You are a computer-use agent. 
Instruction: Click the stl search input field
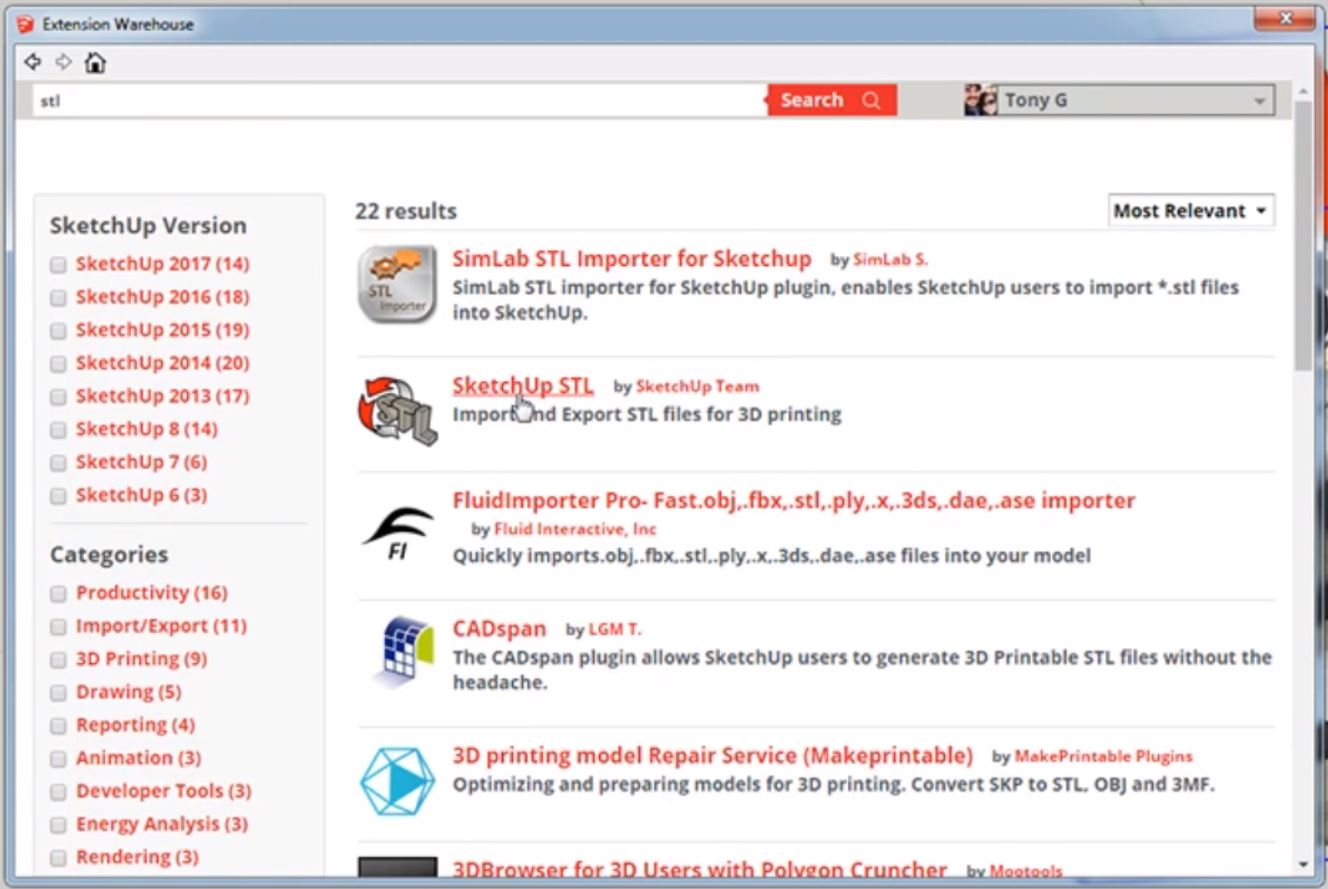[x=400, y=100]
